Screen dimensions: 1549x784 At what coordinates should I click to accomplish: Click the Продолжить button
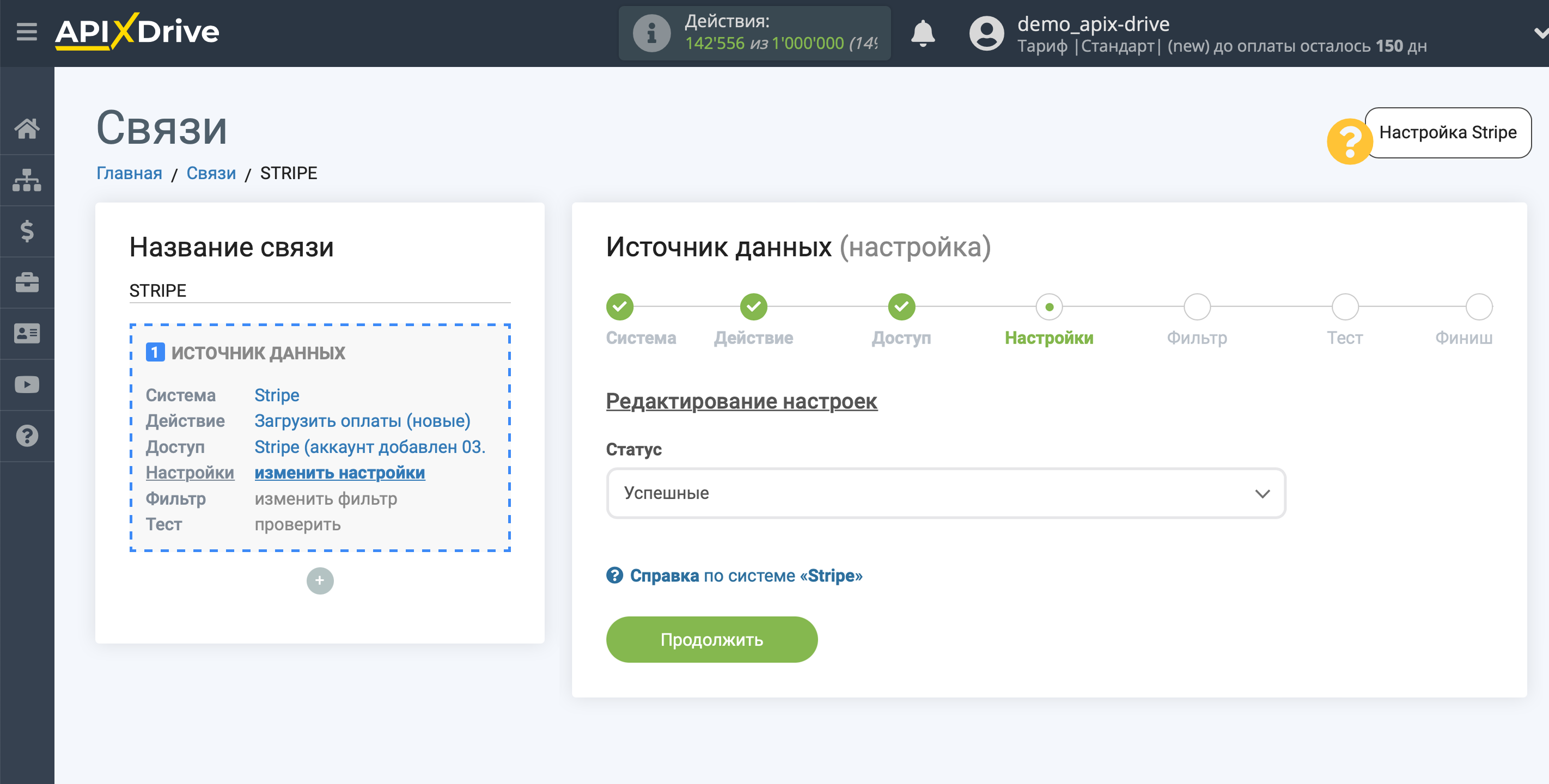(711, 639)
